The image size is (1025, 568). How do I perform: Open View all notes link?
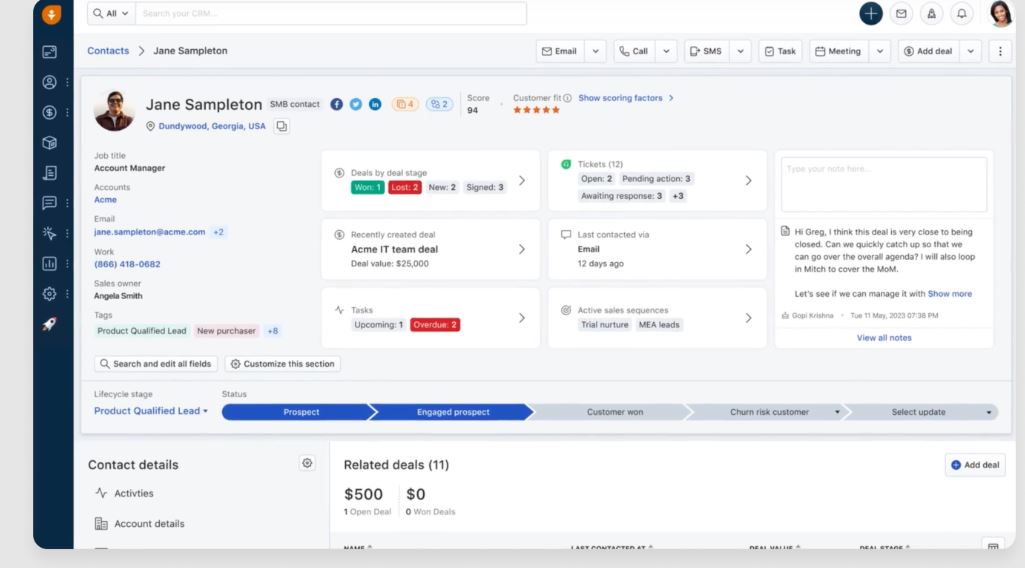(884, 338)
